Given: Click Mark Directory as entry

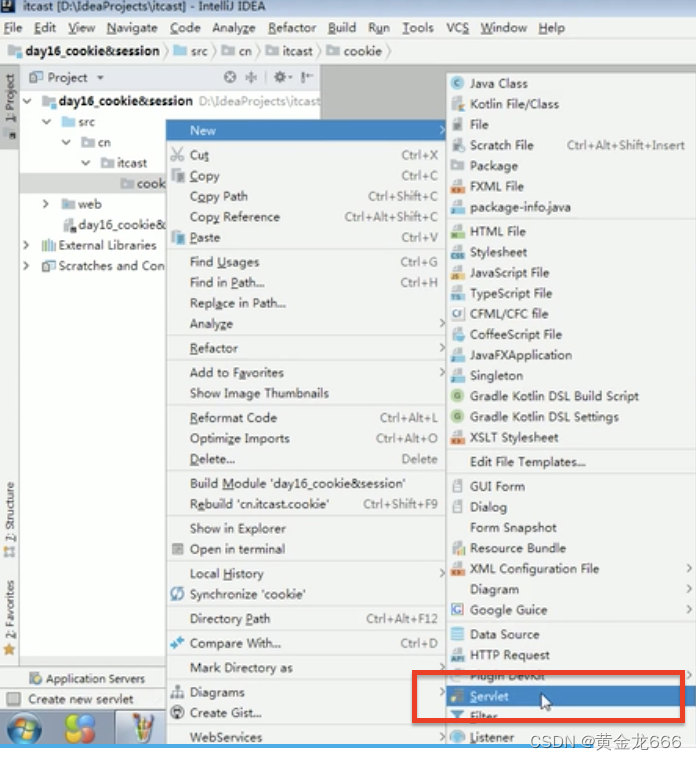Looking at the screenshot, I should coord(306,667).
